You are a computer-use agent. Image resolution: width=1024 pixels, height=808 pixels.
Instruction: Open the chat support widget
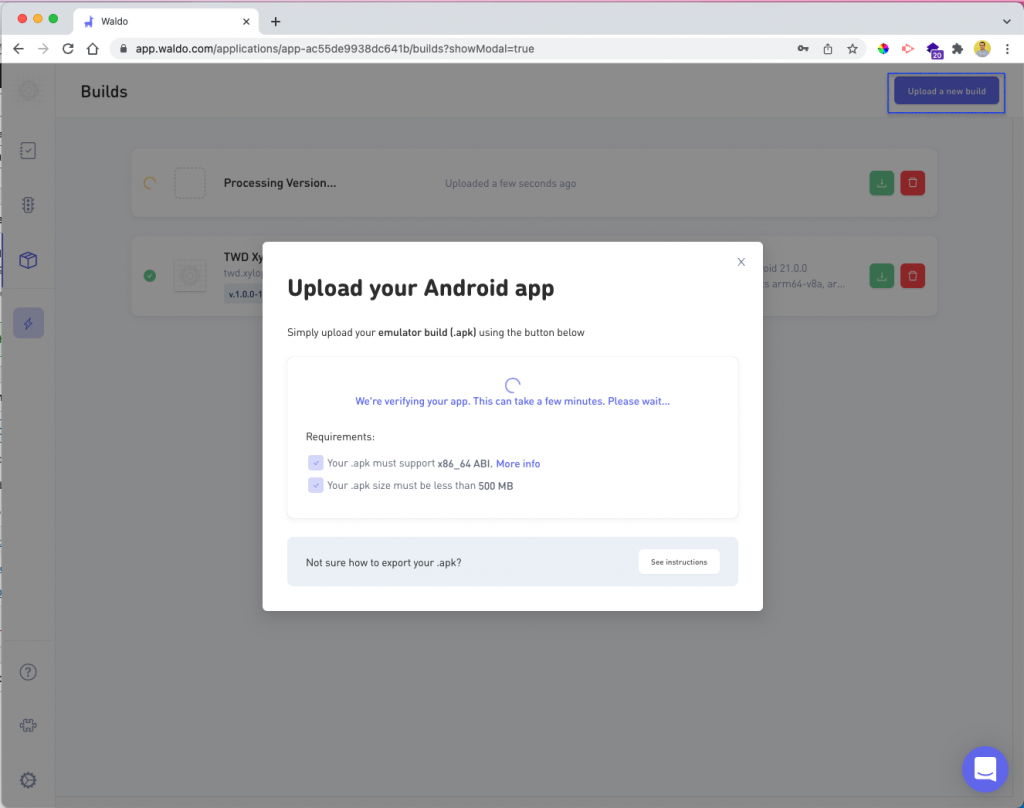(x=984, y=768)
